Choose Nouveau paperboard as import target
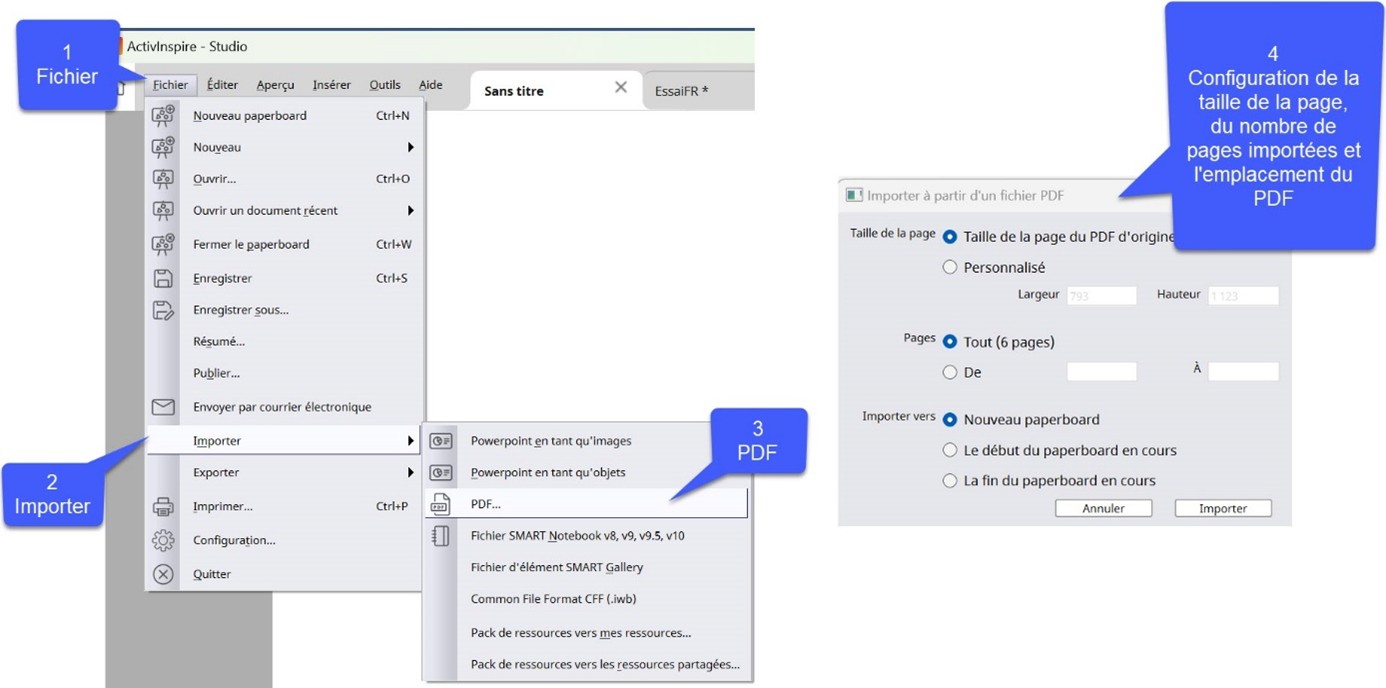Image resolution: width=1386 pixels, height=688 pixels. pyautogui.click(x=950, y=420)
